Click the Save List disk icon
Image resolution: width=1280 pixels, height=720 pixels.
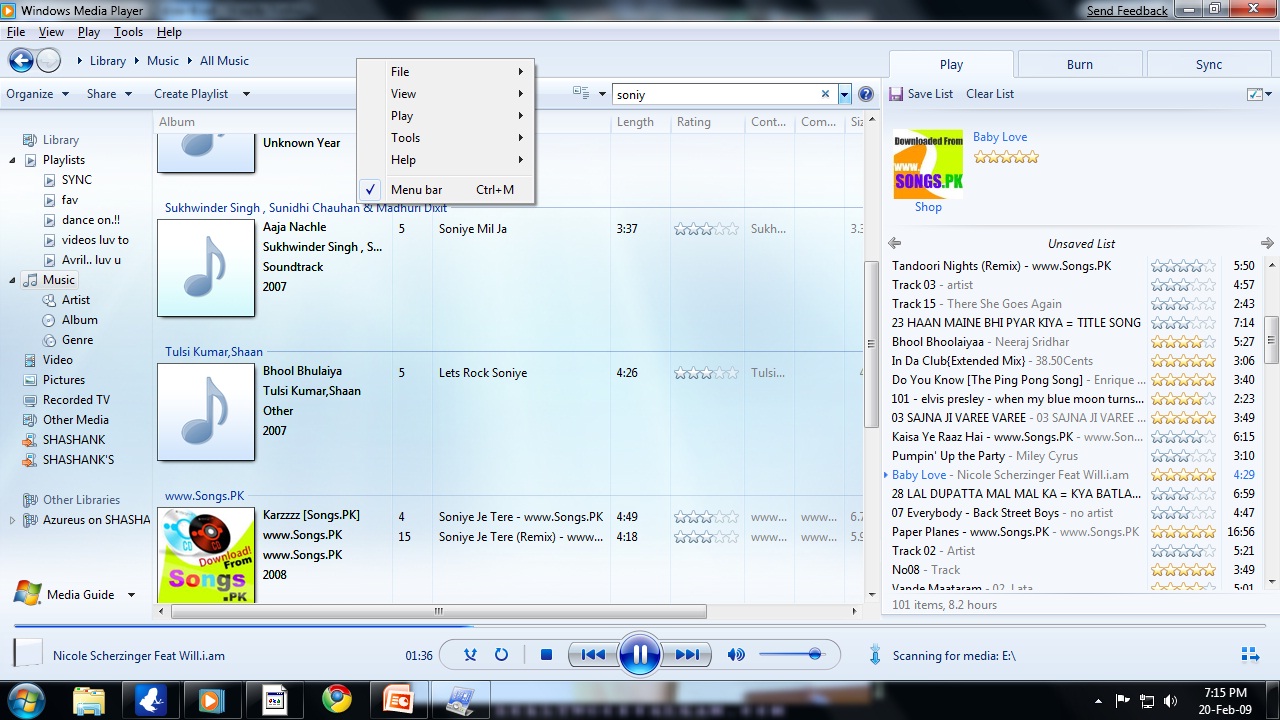(x=896, y=94)
